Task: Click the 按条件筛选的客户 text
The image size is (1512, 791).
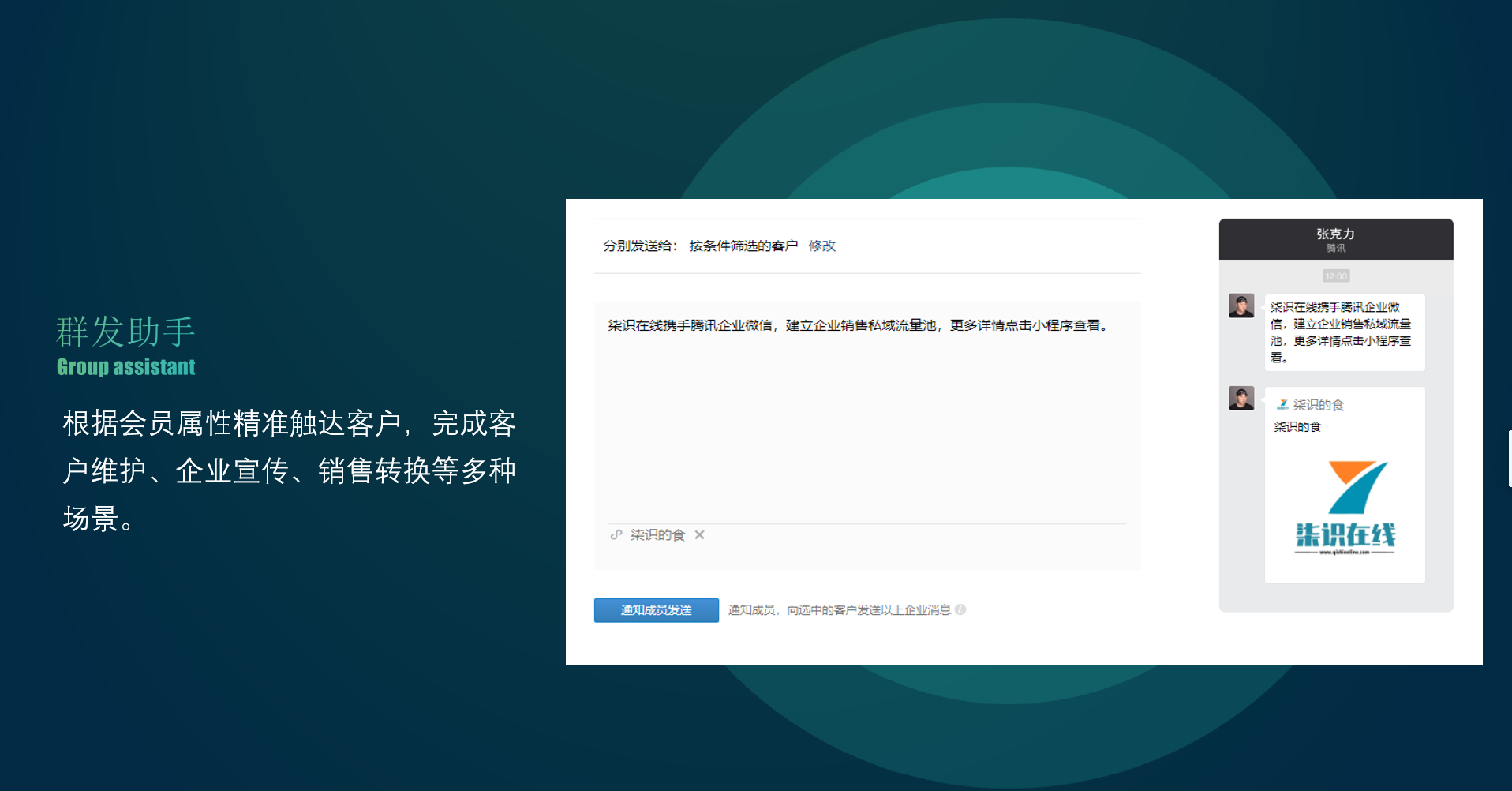Action: [743, 246]
